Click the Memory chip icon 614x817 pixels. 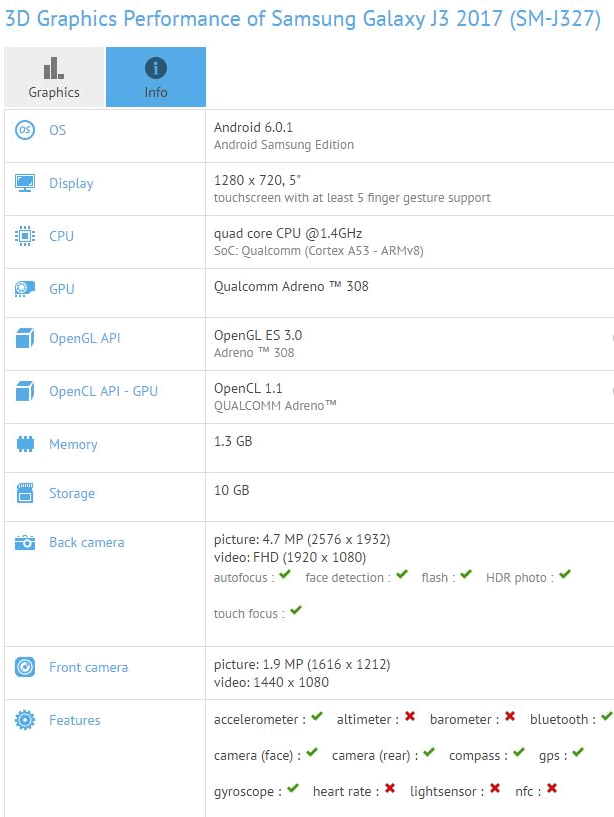25,444
